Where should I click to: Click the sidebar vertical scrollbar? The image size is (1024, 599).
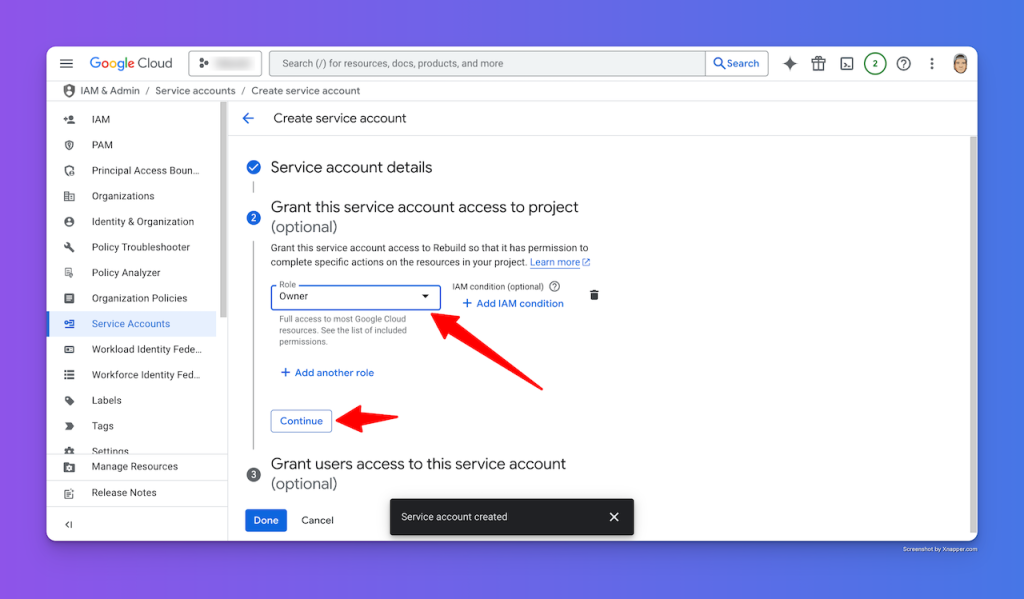pyautogui.click(x=223, y=212)
